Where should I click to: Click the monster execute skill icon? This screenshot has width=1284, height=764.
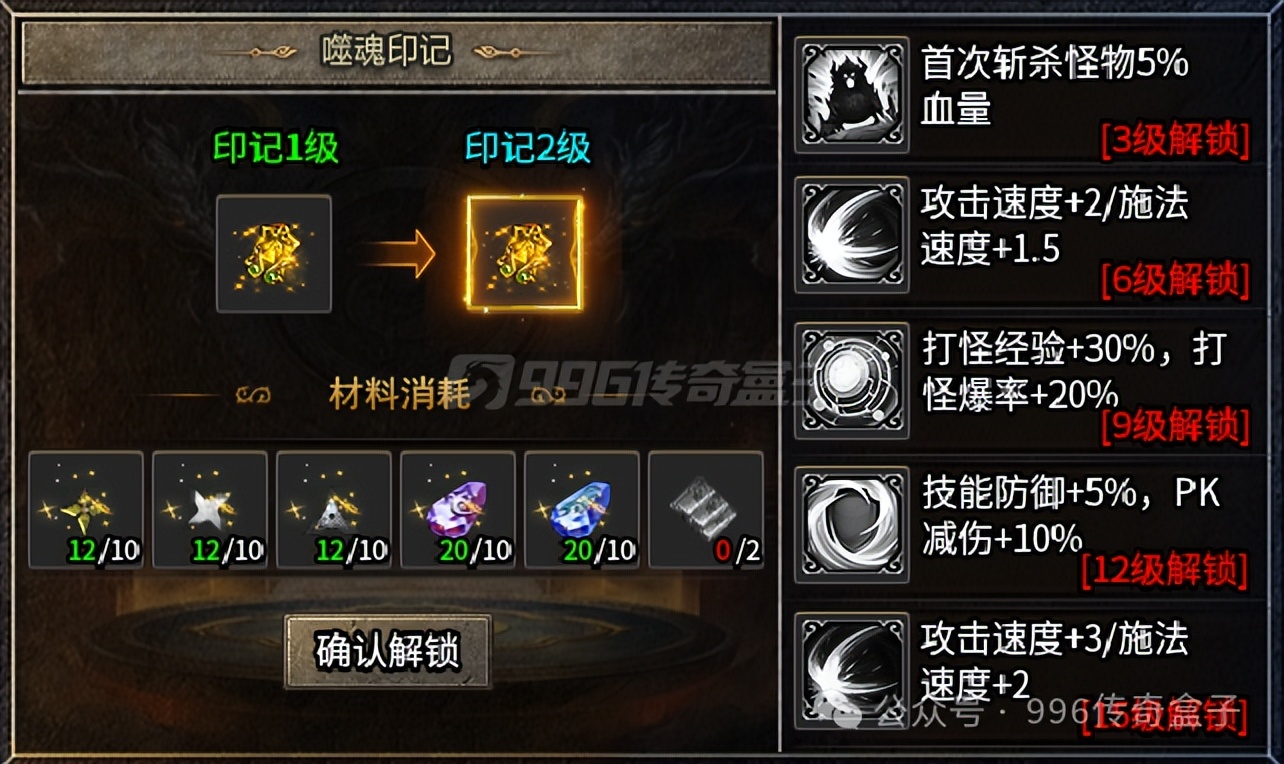[852, 95]
